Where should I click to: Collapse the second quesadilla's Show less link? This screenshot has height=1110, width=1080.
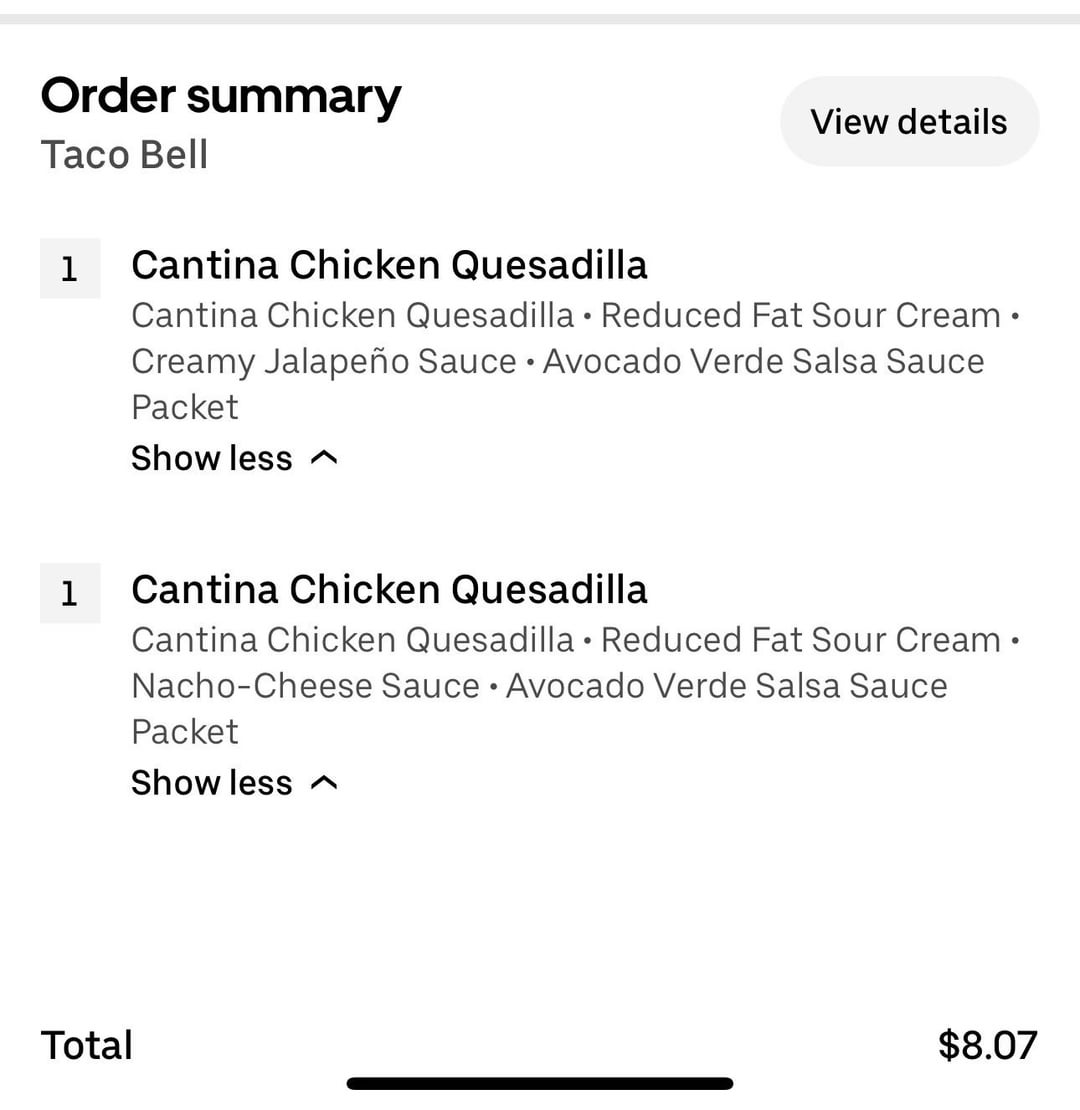[x=212, y=782]
